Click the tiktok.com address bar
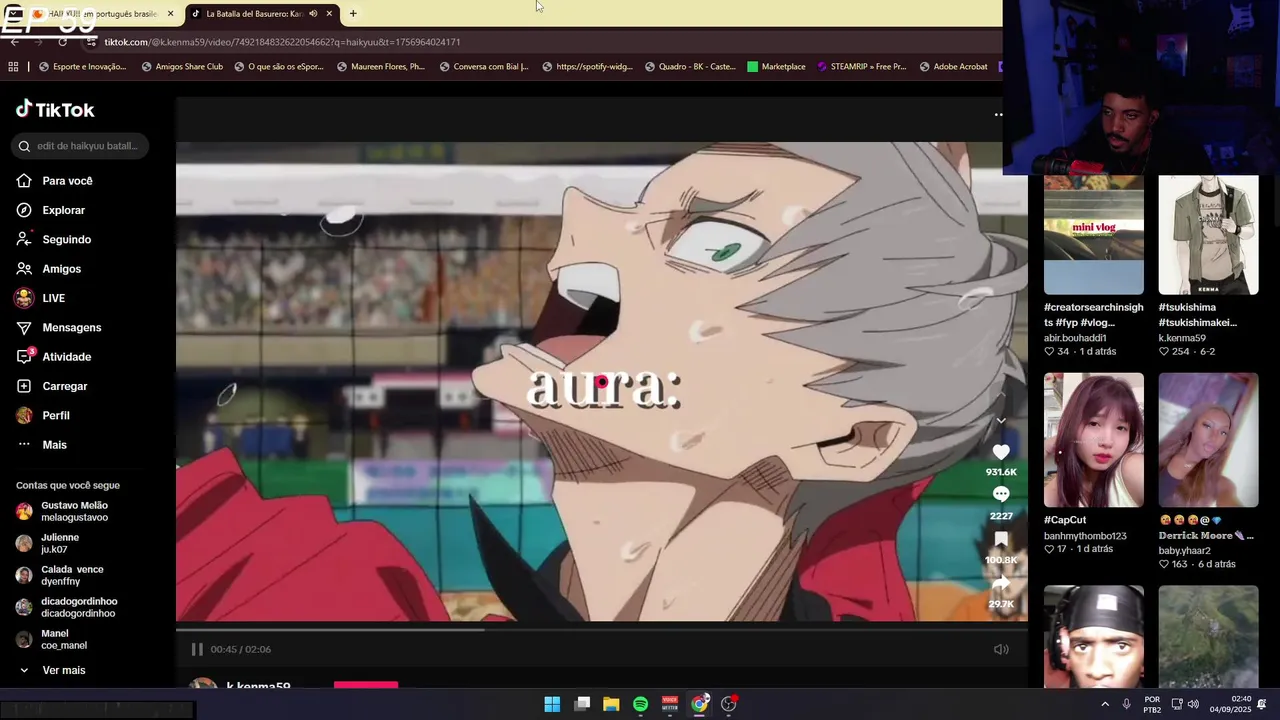The image size is (1280, 720). tap(540, 42)
